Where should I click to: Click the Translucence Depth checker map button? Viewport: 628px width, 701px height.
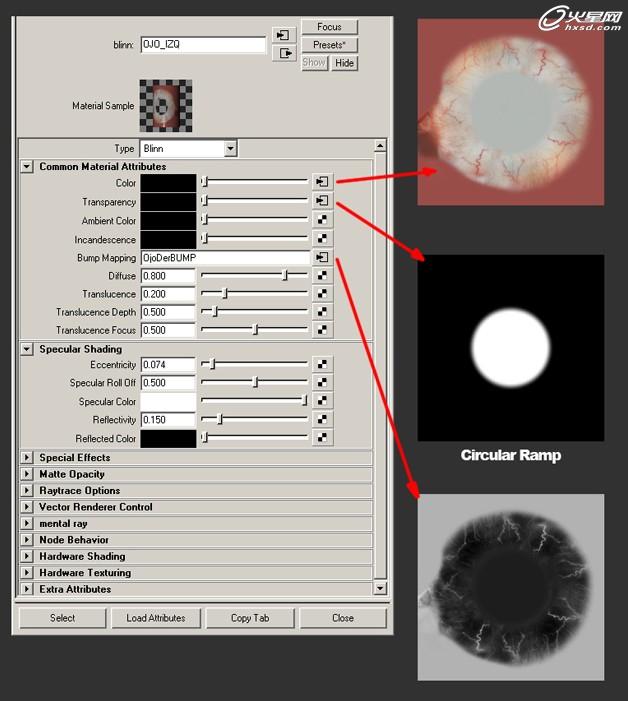pos(322,312)
